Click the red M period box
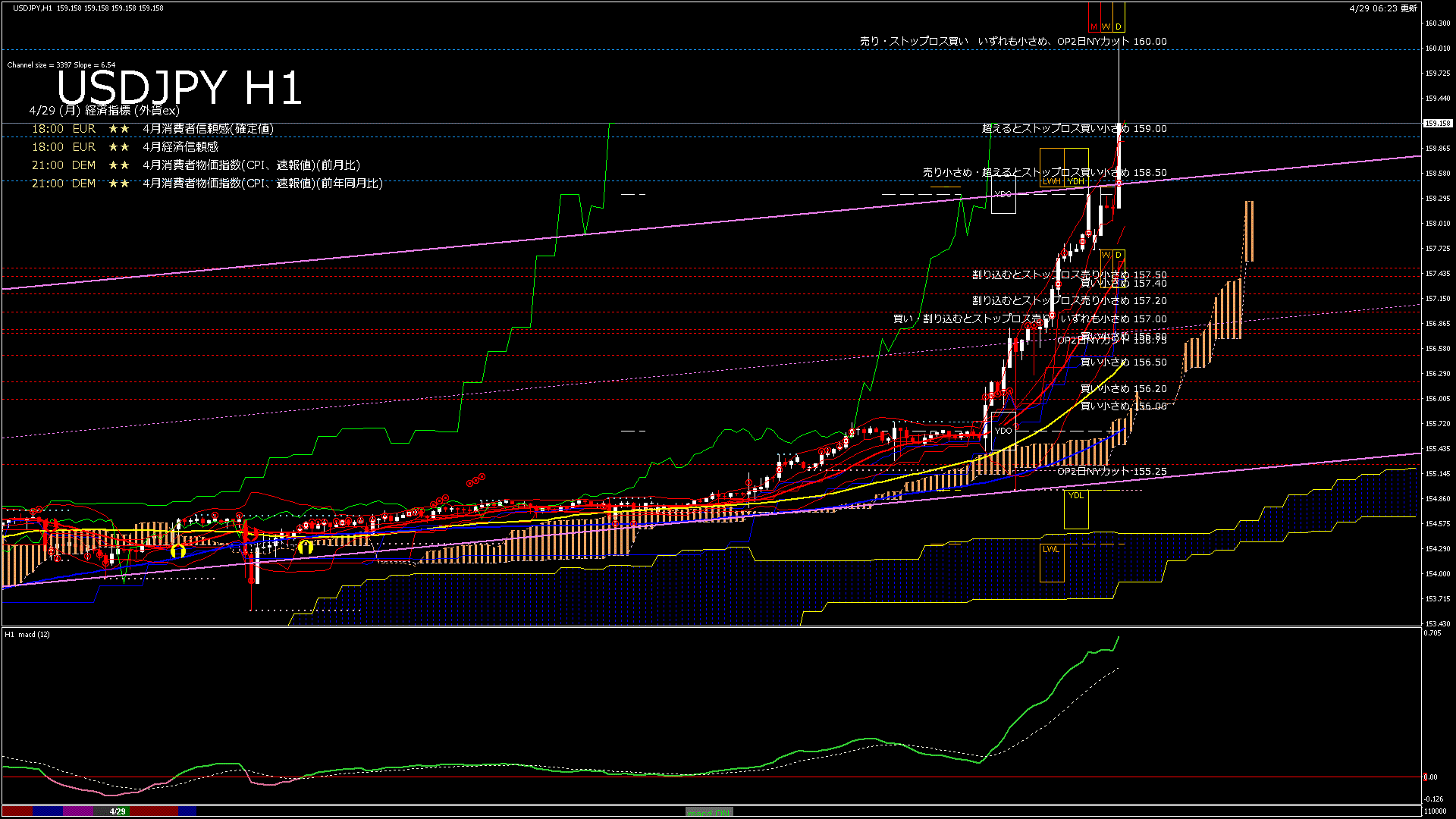Screen dimensions: 1456x819 click(1094, 27)
